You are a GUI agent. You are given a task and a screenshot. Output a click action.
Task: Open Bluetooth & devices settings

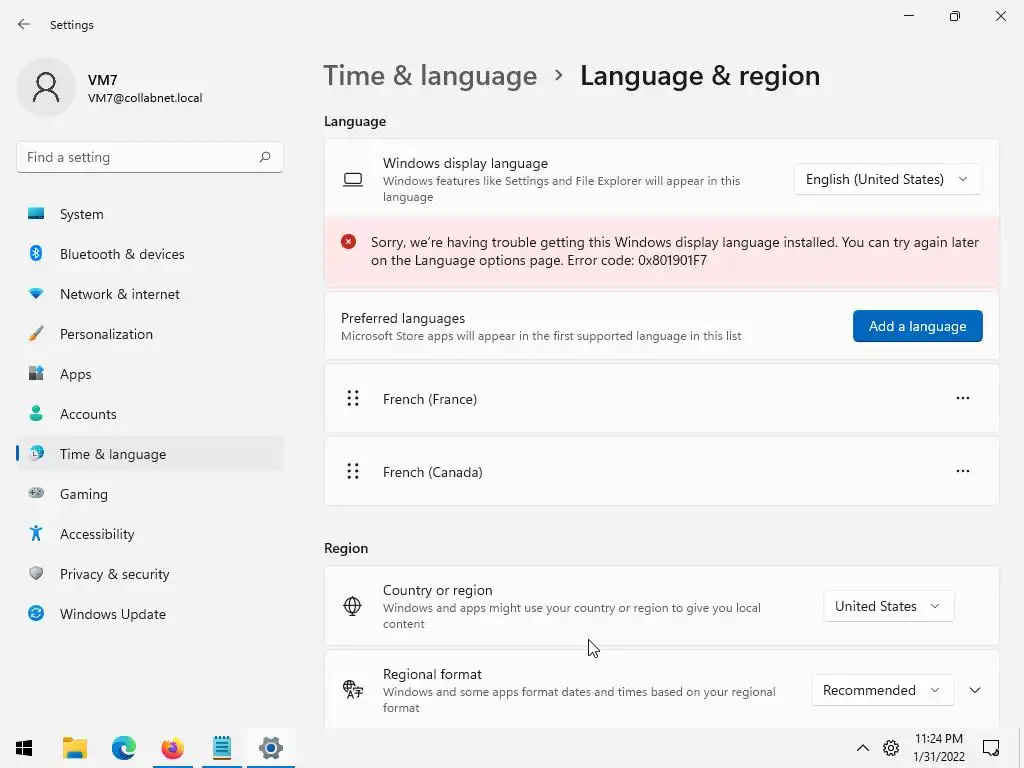tap(150, 254)
